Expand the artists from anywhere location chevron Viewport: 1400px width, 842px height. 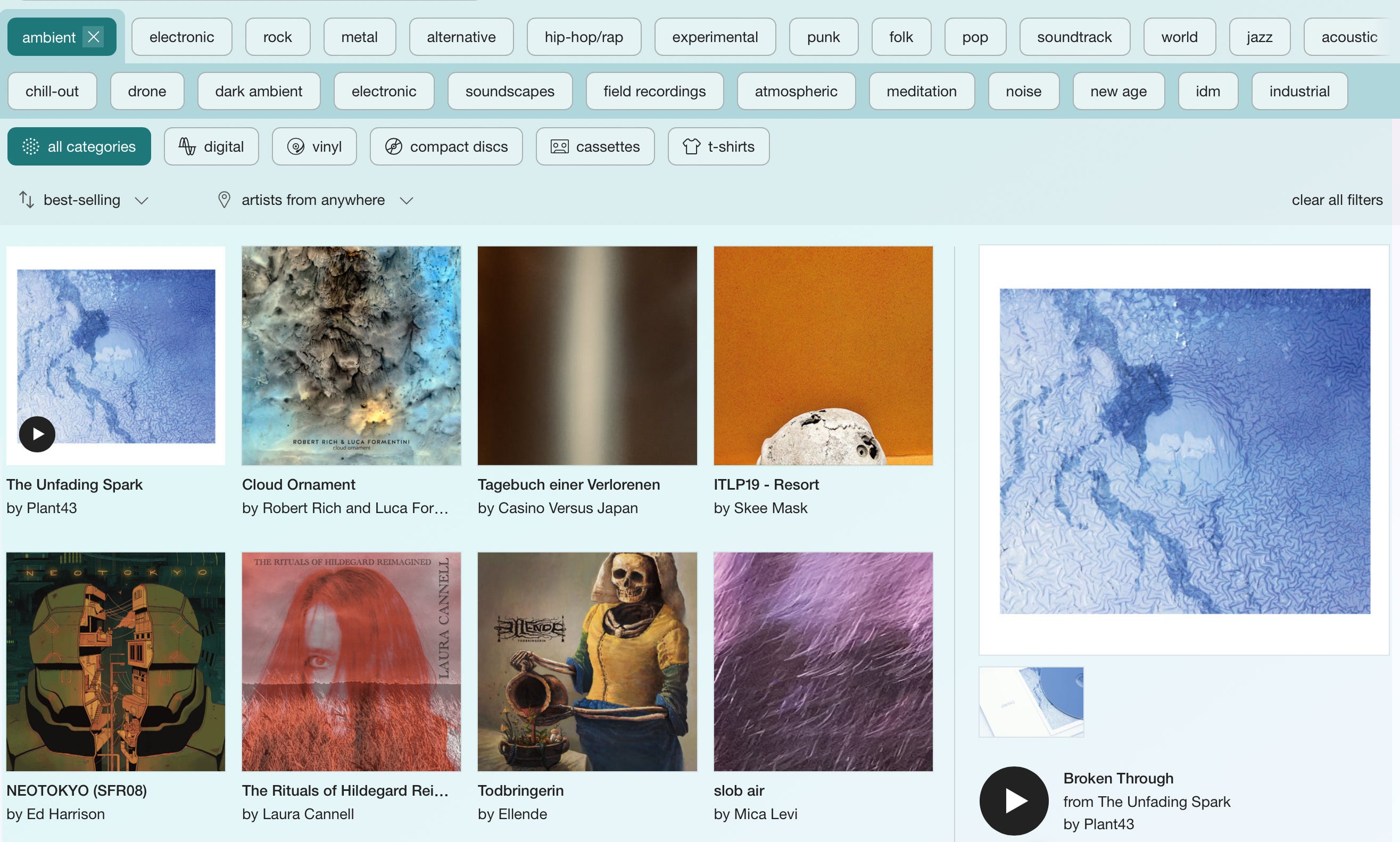pos(406,200)
